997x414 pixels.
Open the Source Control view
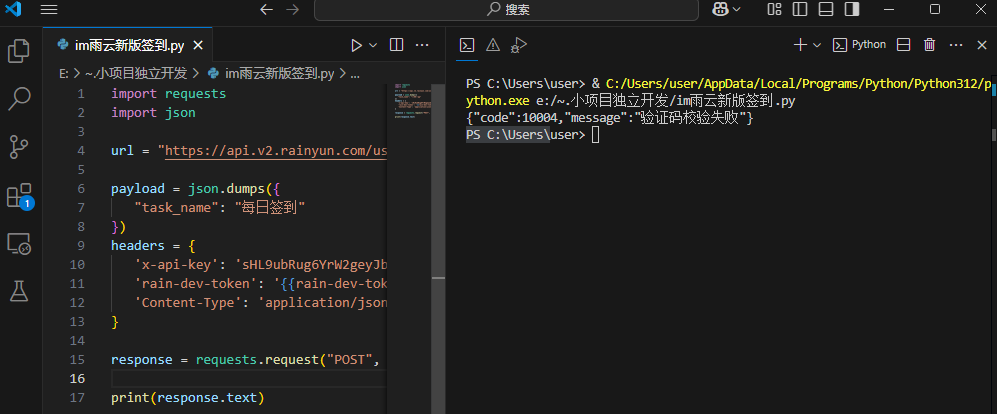click(19, 146)
